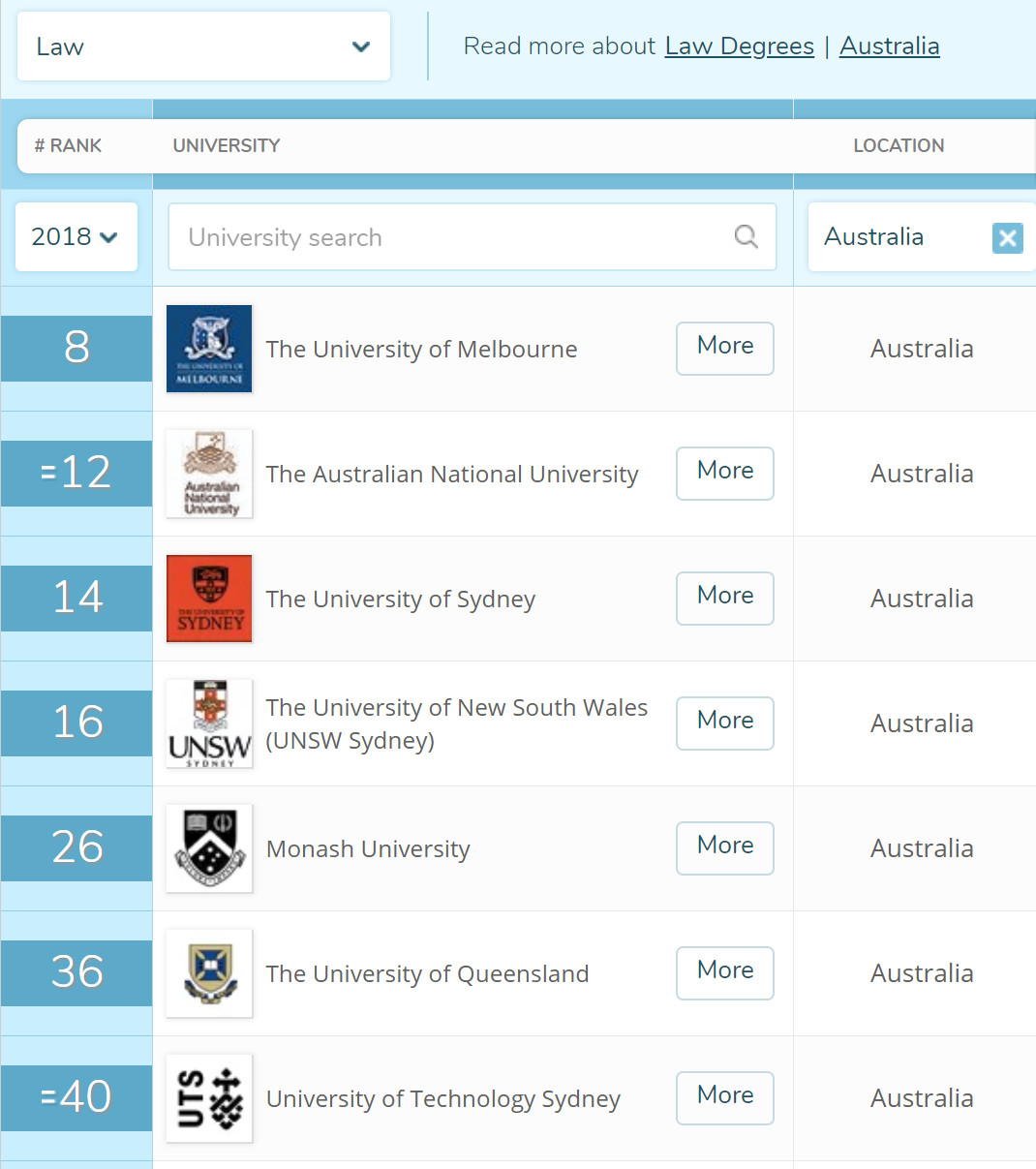Open UTS logo thumbnail
This screenshot has width=1036, height=1169.
click(x=209, y=1098)
